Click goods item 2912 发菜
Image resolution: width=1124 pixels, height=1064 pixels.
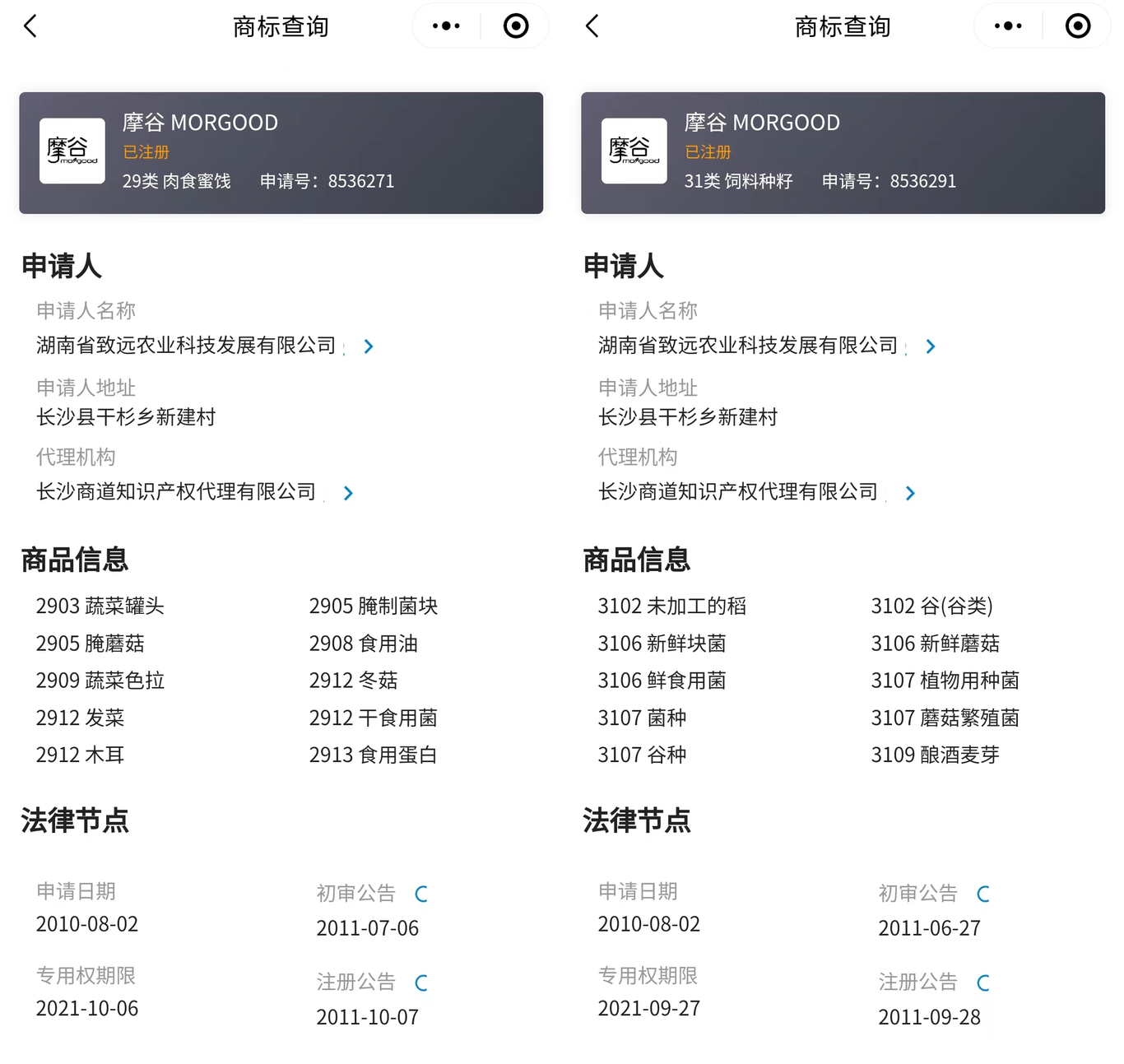point(81,718)
